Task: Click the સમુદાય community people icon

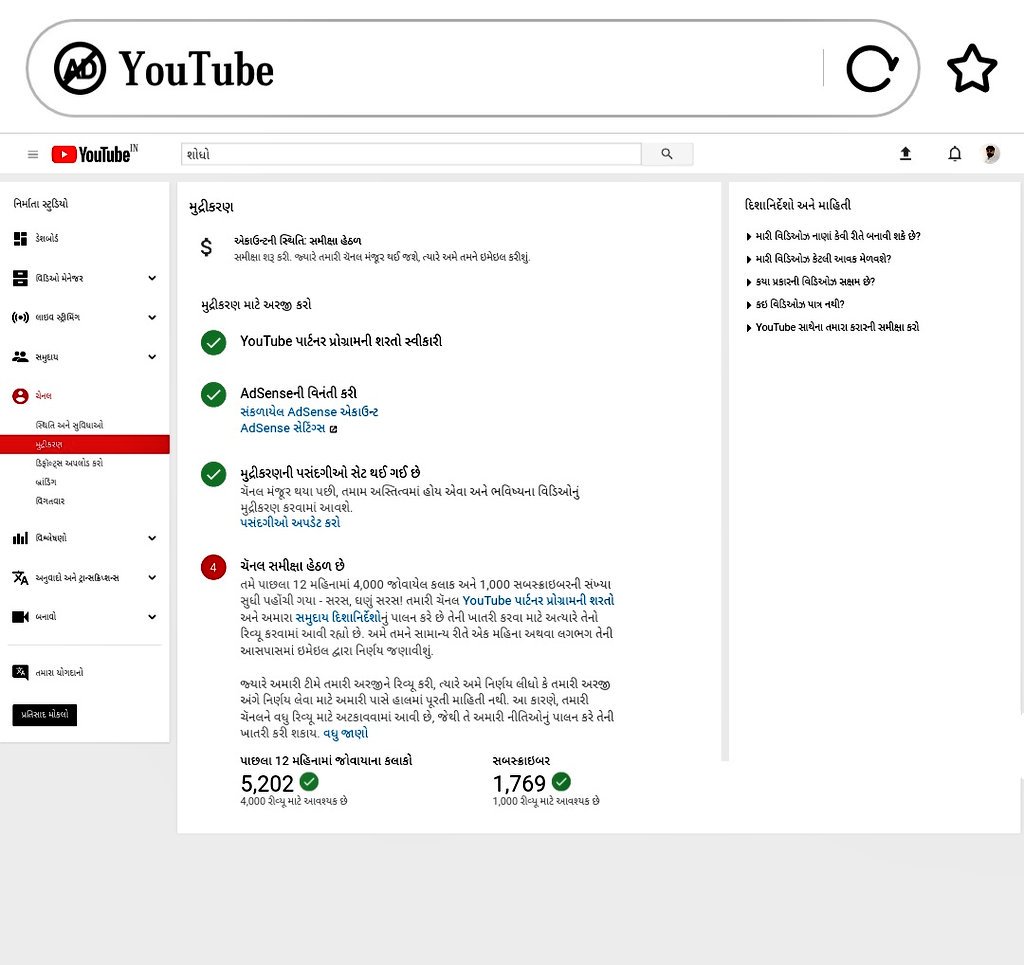Action: click(x=20, y=356)
